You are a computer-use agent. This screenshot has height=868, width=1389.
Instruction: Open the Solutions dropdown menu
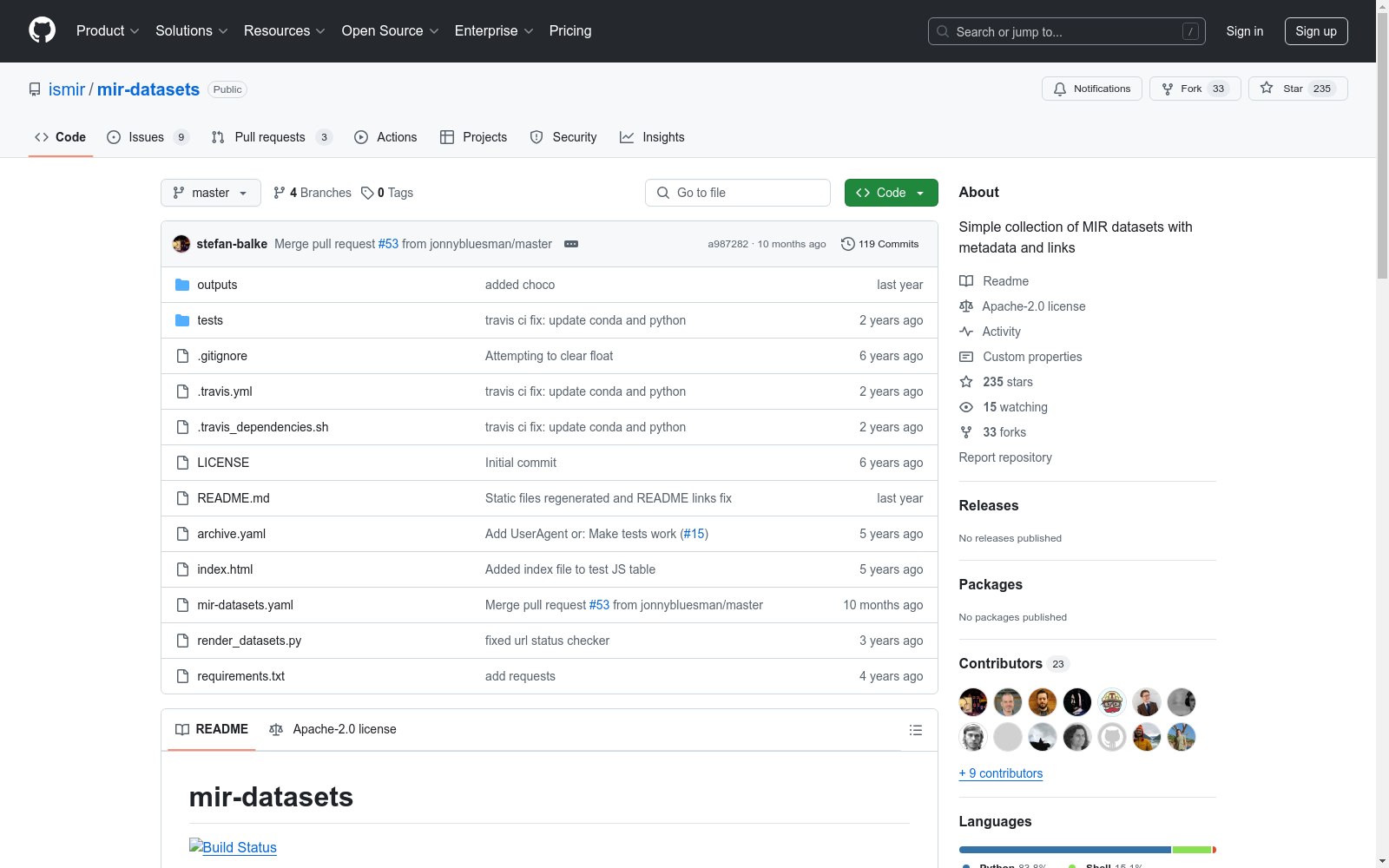click(x=192, y=30)
